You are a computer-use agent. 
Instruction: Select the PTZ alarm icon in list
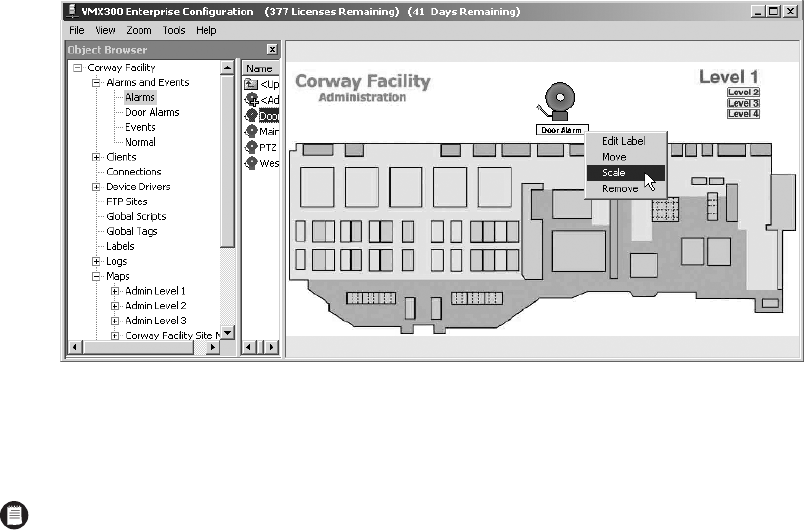pos(251,146)
